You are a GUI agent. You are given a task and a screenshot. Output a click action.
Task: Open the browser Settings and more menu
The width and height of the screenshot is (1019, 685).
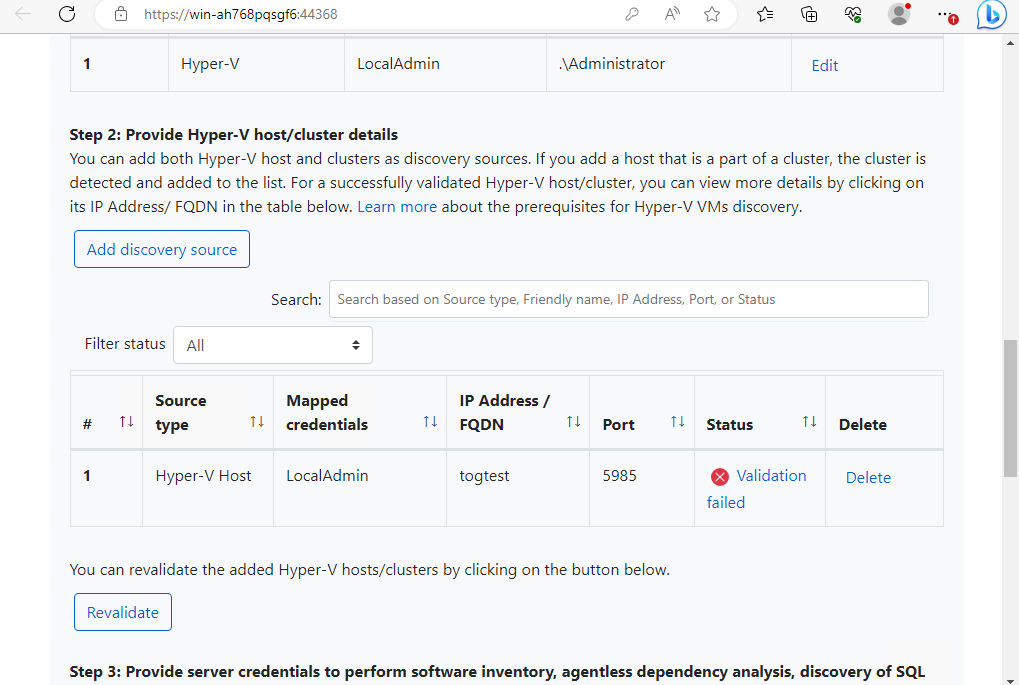click(946, 14)
